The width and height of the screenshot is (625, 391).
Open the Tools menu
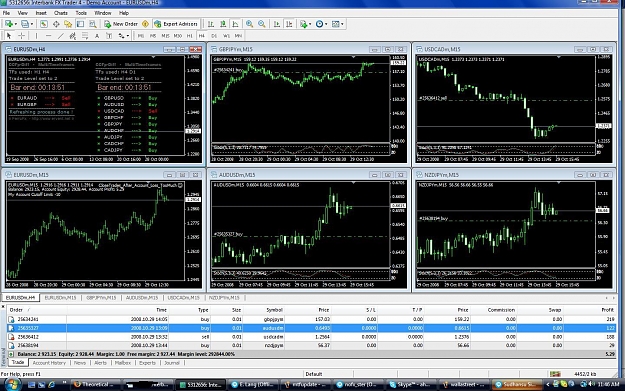(x=81, y=13)
